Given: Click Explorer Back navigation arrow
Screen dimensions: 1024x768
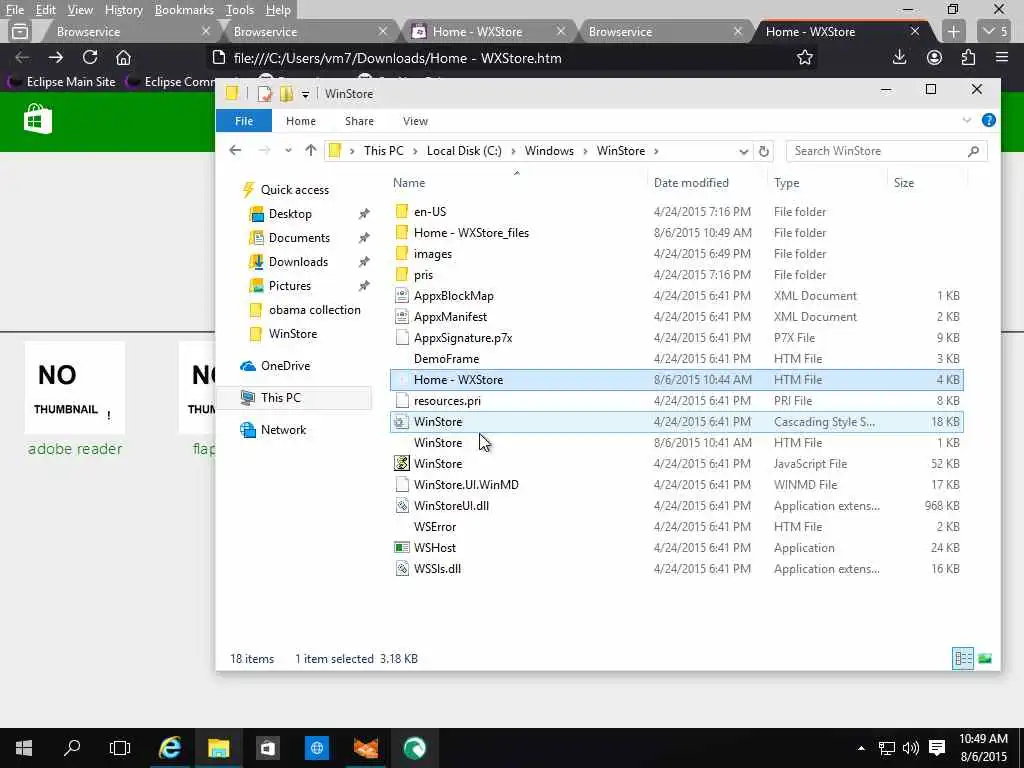Looking at the screenshot, I should 235,151.
